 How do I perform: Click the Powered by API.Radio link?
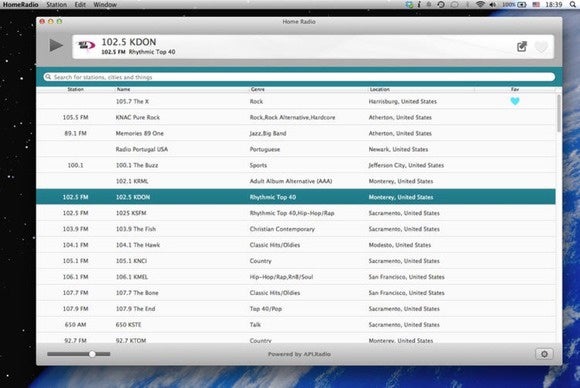pyautogui.click(x=299, y=354)
